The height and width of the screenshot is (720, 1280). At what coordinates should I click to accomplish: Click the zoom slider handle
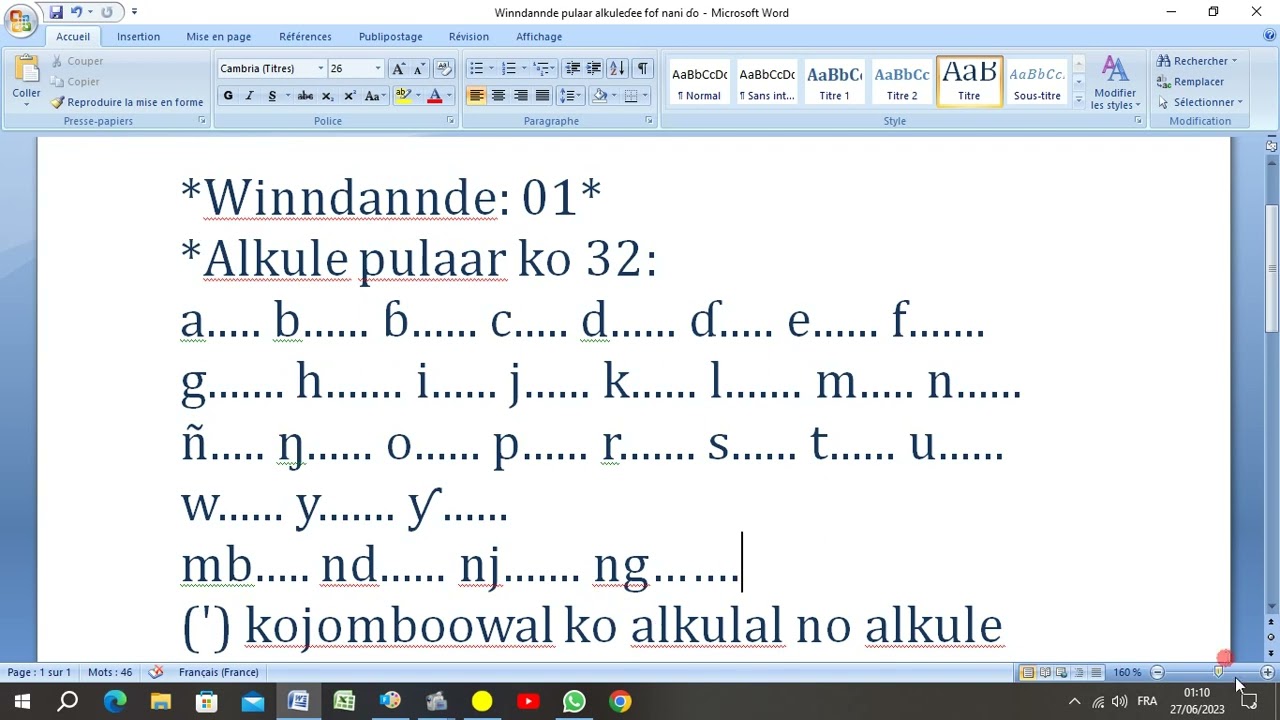pyautogui.click(x=1218, y=673)
